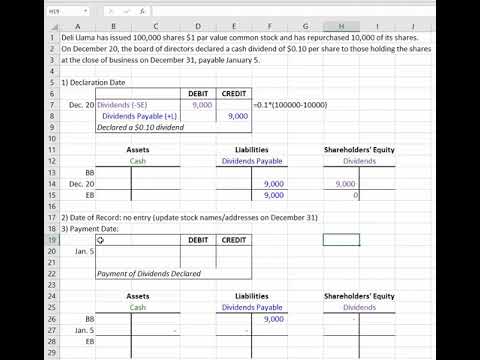Select column E header
The height and width of the screenshot is (360, 480).
point(234,26)
